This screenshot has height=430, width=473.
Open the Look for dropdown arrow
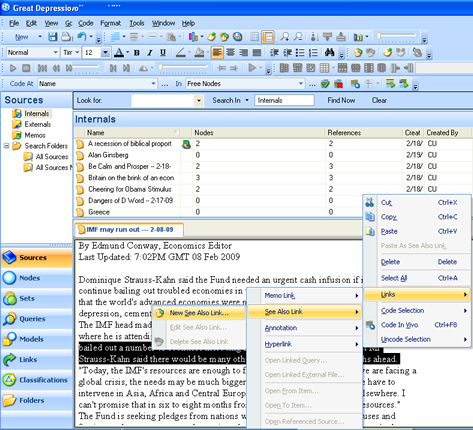(x=199, y=100)
